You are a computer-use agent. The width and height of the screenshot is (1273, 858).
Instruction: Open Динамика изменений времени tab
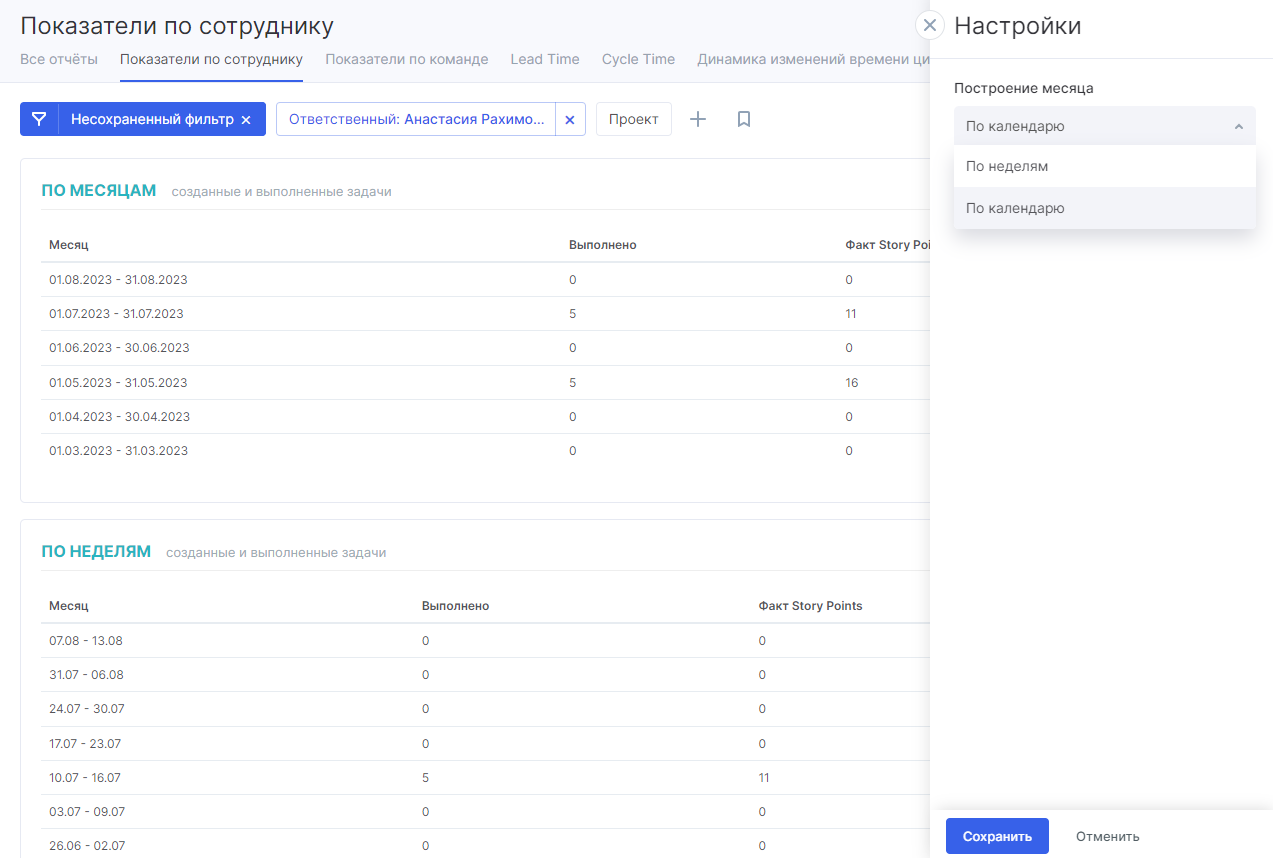813,59
